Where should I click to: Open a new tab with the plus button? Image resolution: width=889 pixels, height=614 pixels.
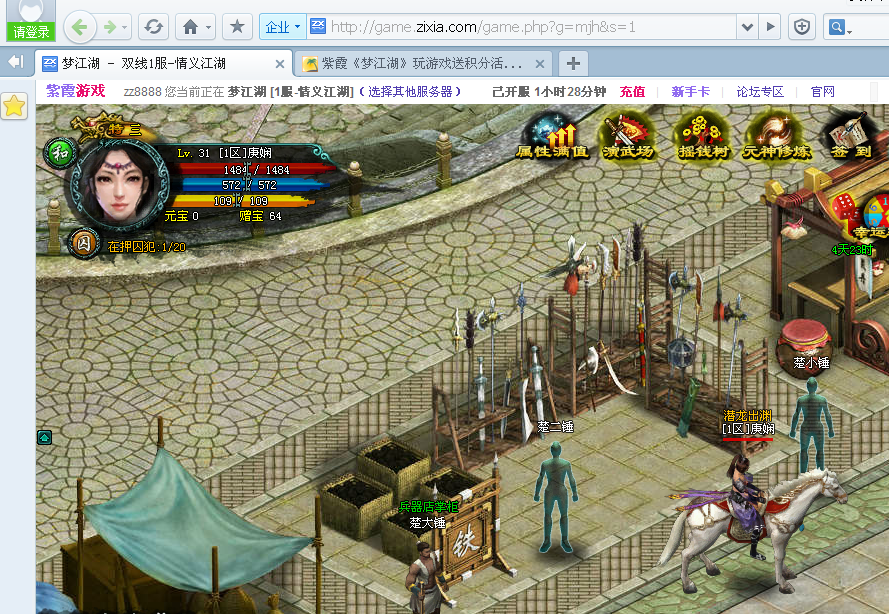coord(573,63)
